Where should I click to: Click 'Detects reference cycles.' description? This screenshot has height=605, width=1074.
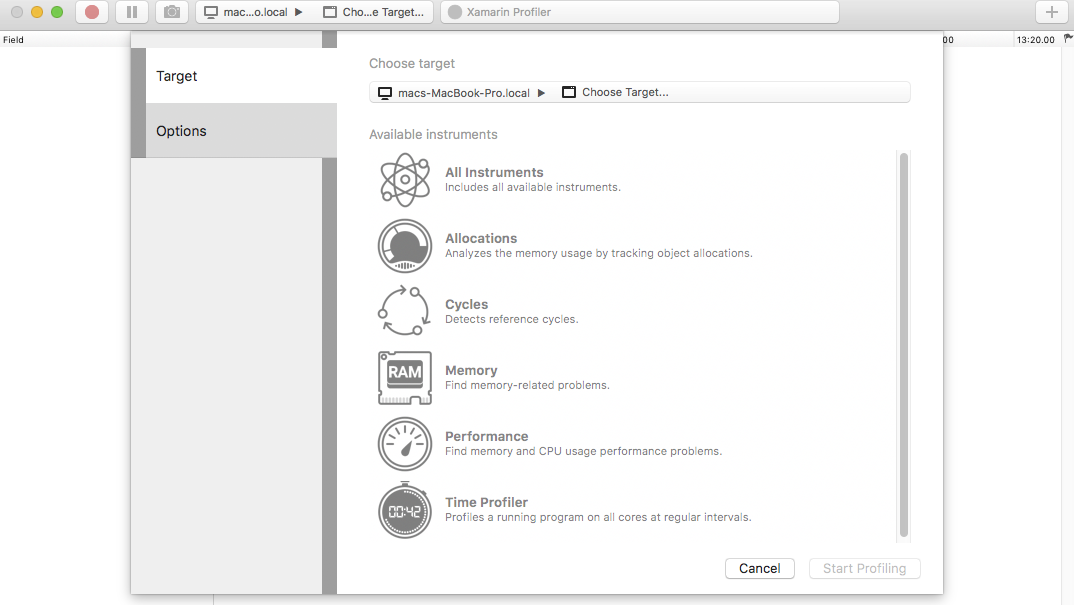coord(512,319)
